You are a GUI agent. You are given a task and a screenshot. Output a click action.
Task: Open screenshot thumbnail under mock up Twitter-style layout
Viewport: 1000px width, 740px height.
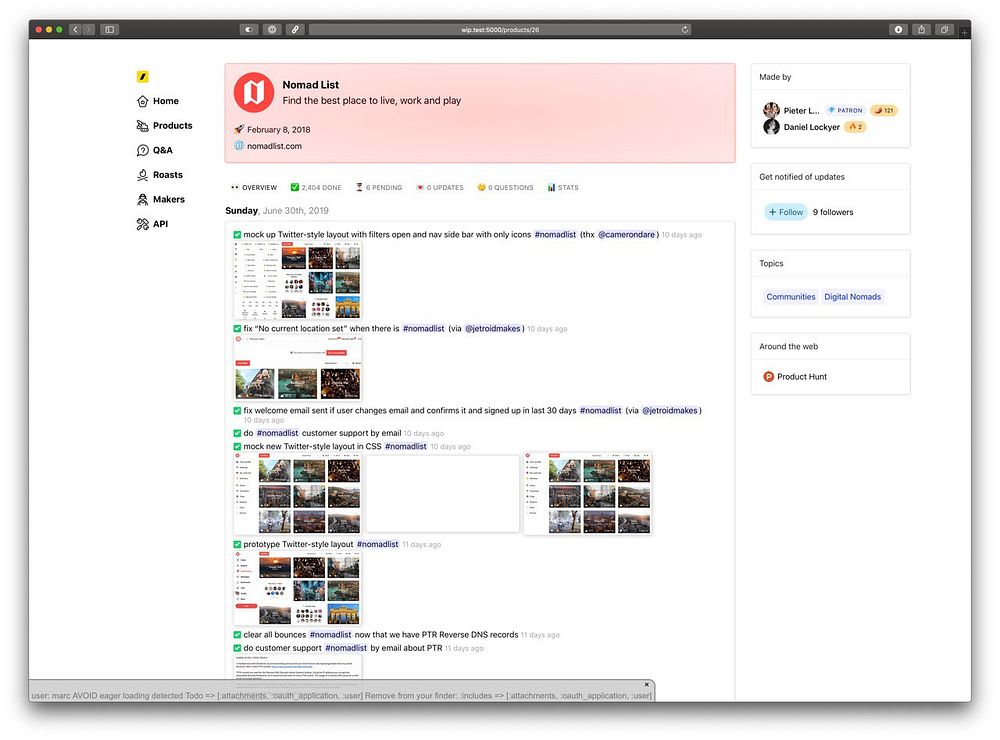tap(298, 281)
